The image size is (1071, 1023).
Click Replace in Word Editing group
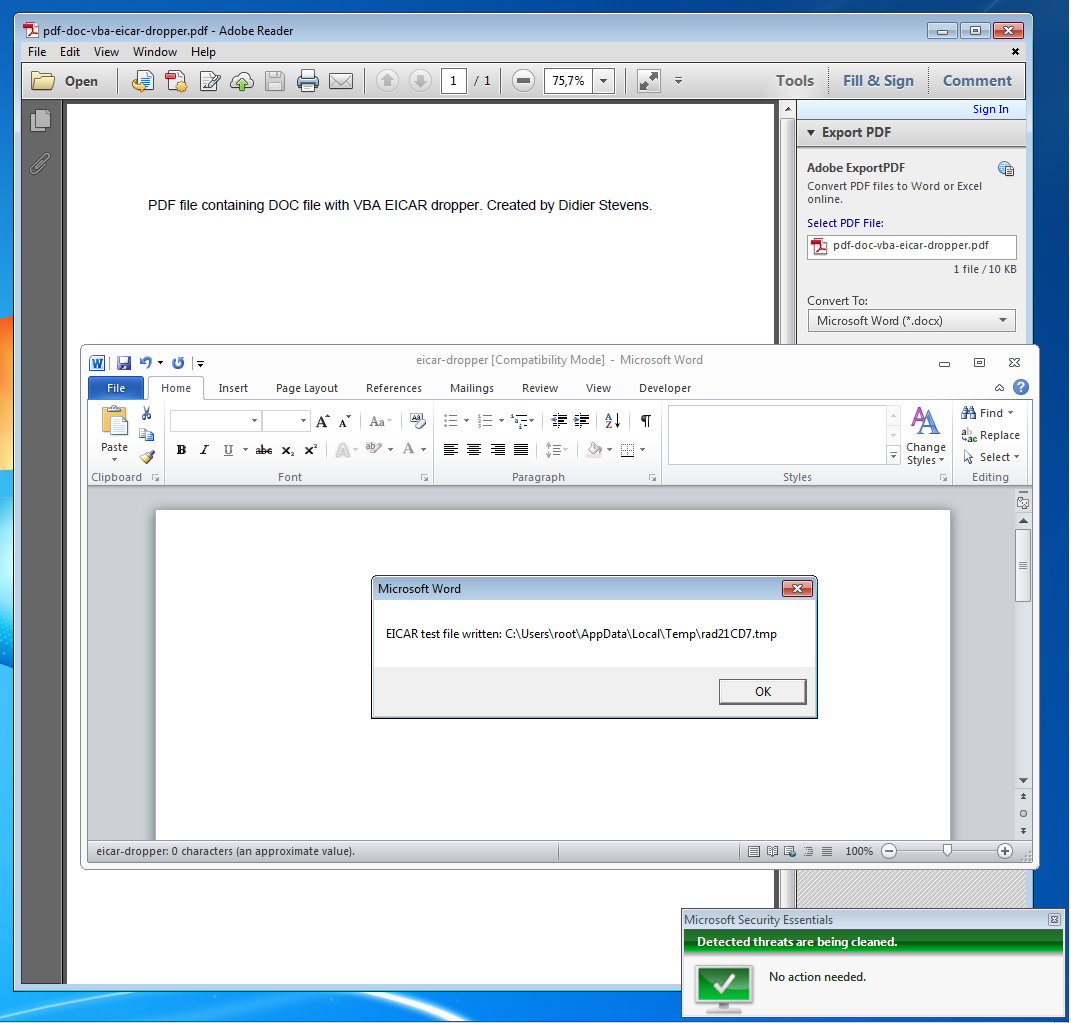[990, 435]
